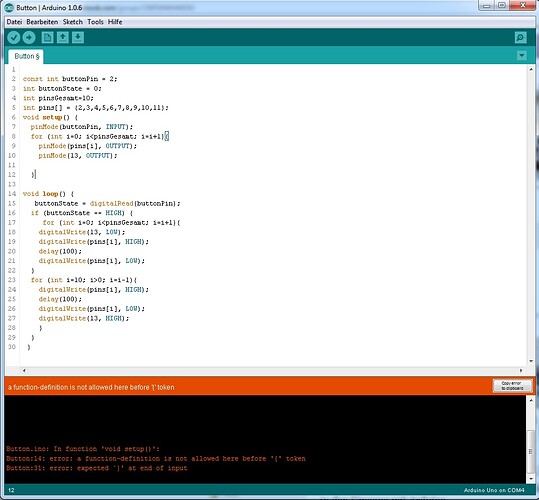Click the Arduino logo in title bar
The height and width of the screenshot is (500, 539).
[x=9, y=7]
